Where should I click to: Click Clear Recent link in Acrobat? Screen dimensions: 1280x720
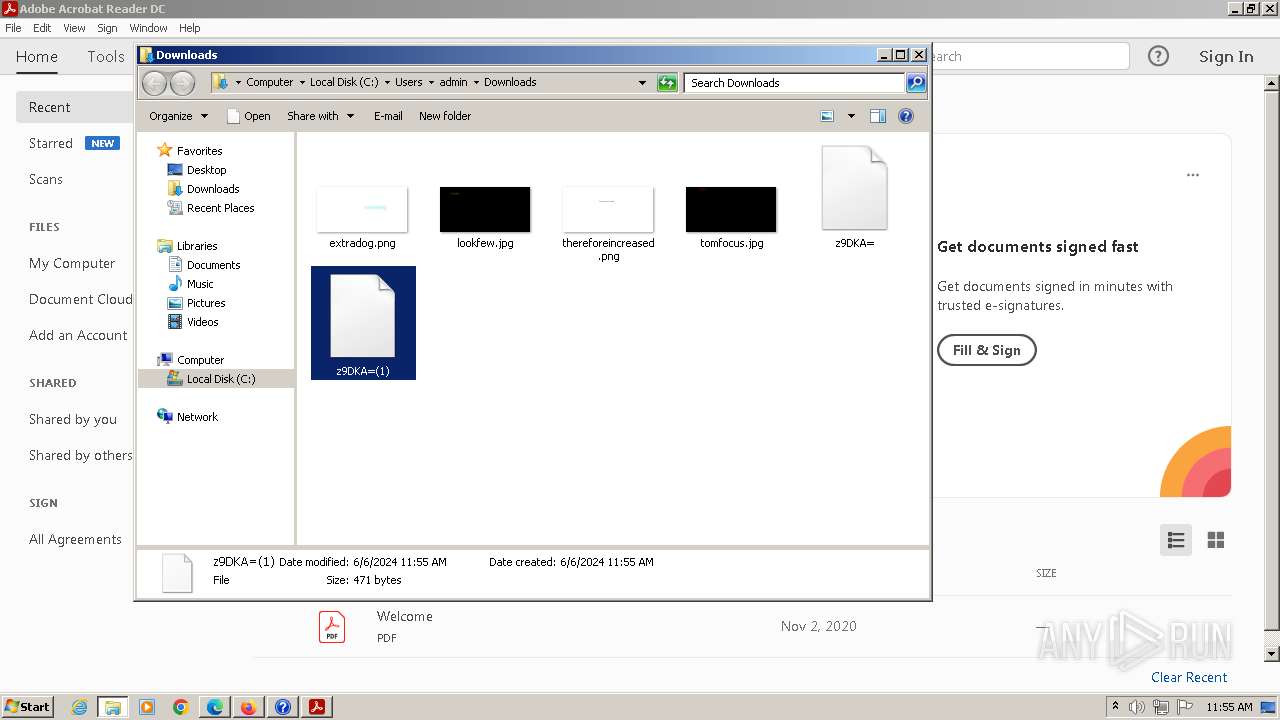(1189, 677)
